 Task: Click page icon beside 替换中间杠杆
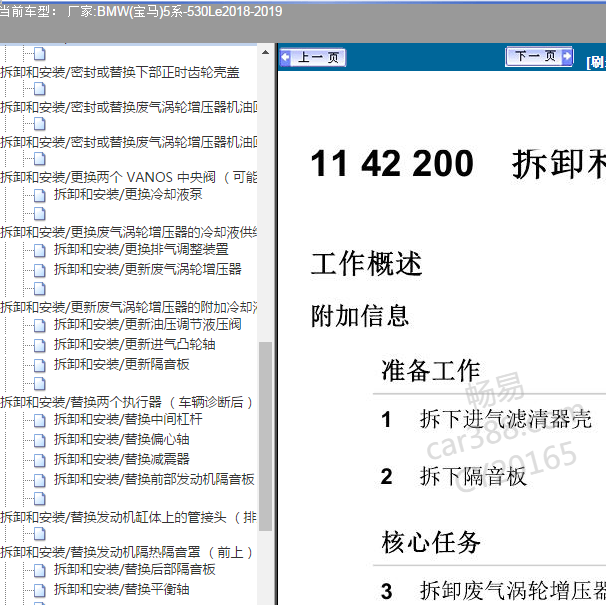pos(39,420)
